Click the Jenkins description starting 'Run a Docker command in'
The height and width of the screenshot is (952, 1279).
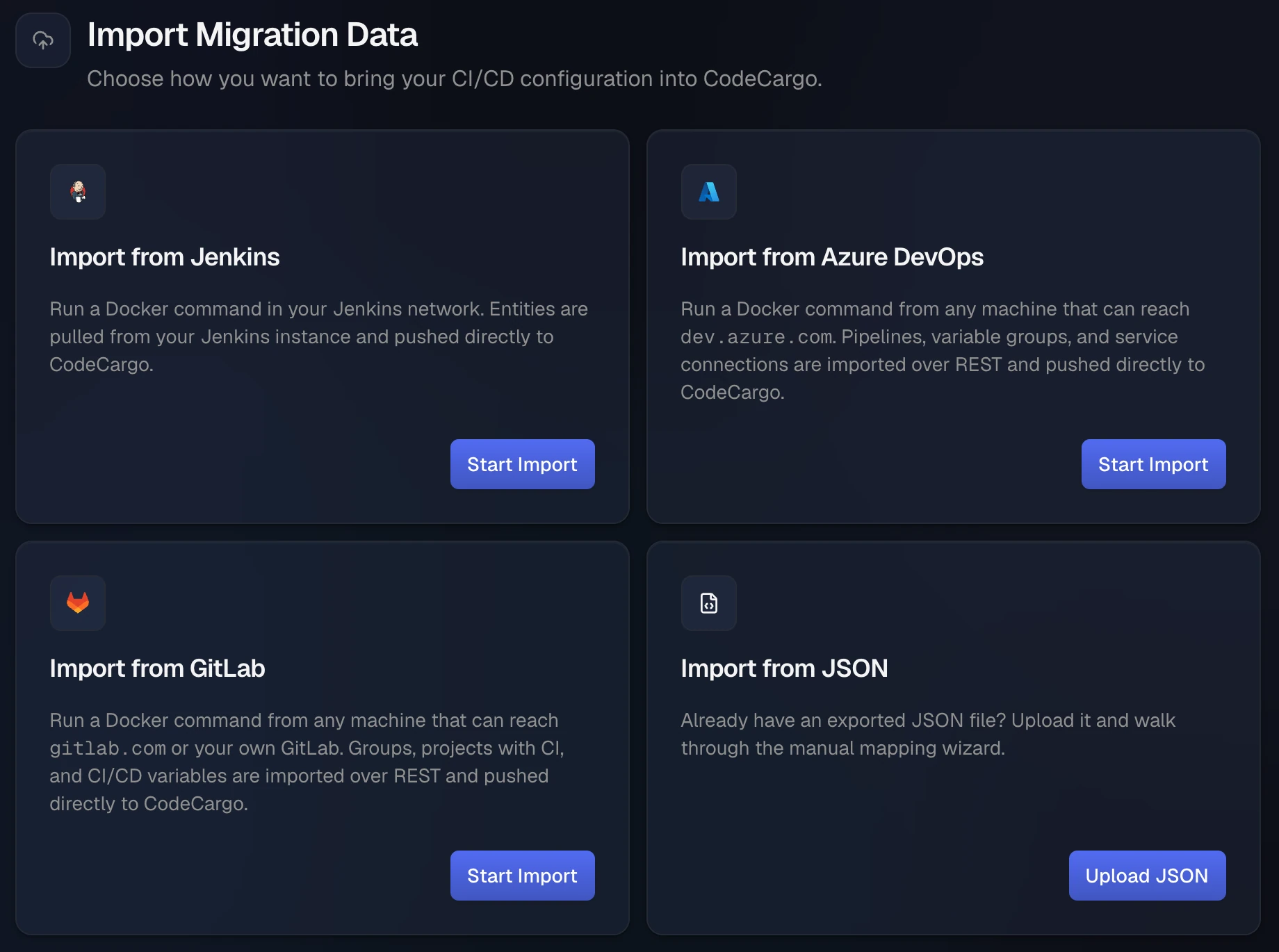click(x=319, y=336)
